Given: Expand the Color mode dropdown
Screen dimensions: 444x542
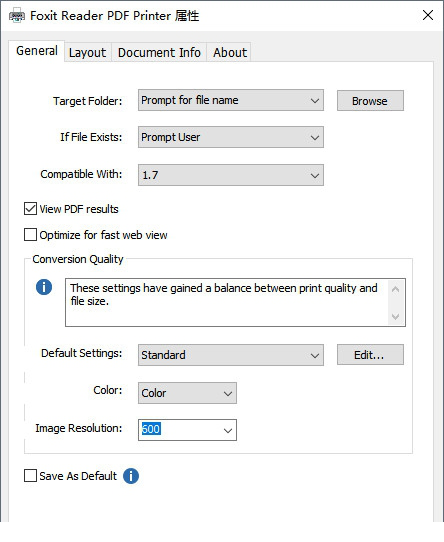Looking at the screenshot, I should click(187, 393).
